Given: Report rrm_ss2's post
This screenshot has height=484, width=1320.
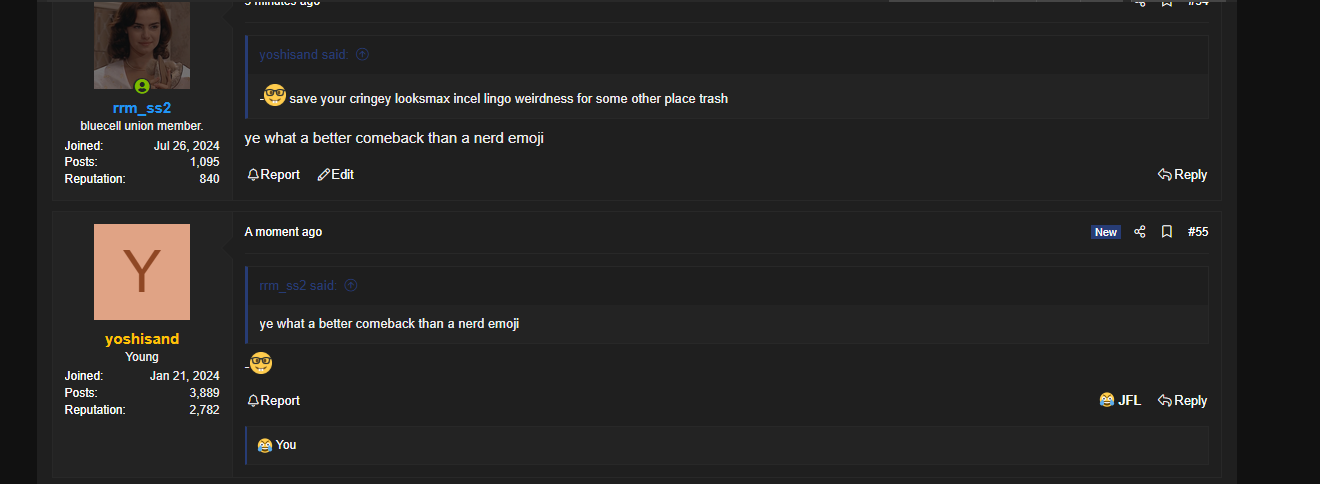Looking at the screenshot, I should coord(274,175).
